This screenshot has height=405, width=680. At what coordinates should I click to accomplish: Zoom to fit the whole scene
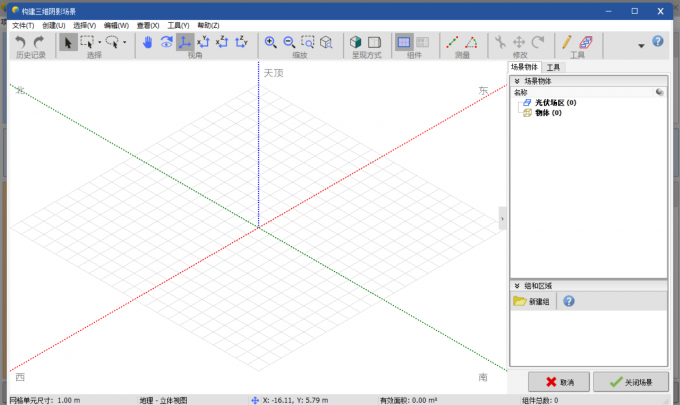(326, 42)
